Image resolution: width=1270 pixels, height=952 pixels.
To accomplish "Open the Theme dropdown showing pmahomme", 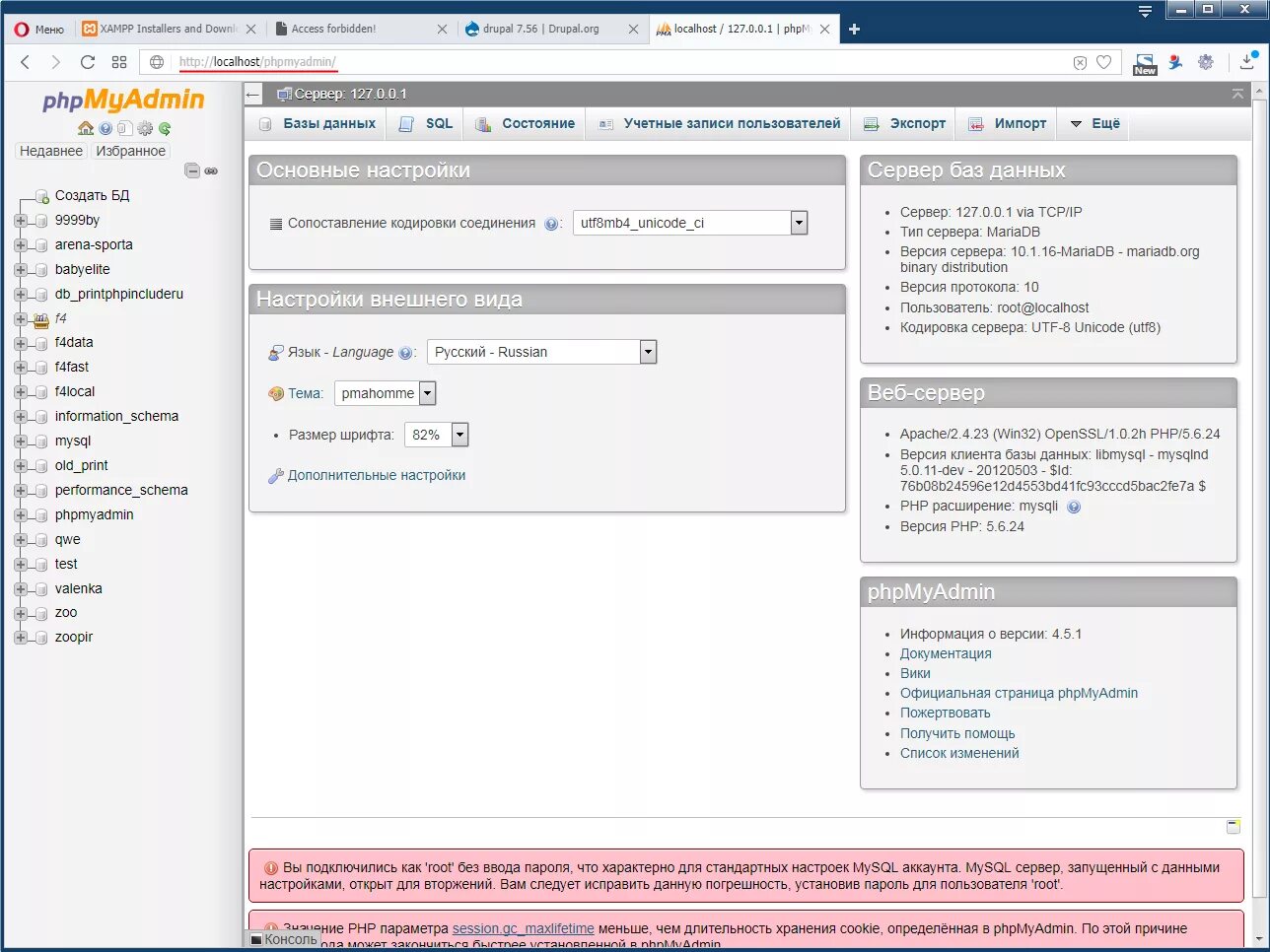I will coord(385,393).
